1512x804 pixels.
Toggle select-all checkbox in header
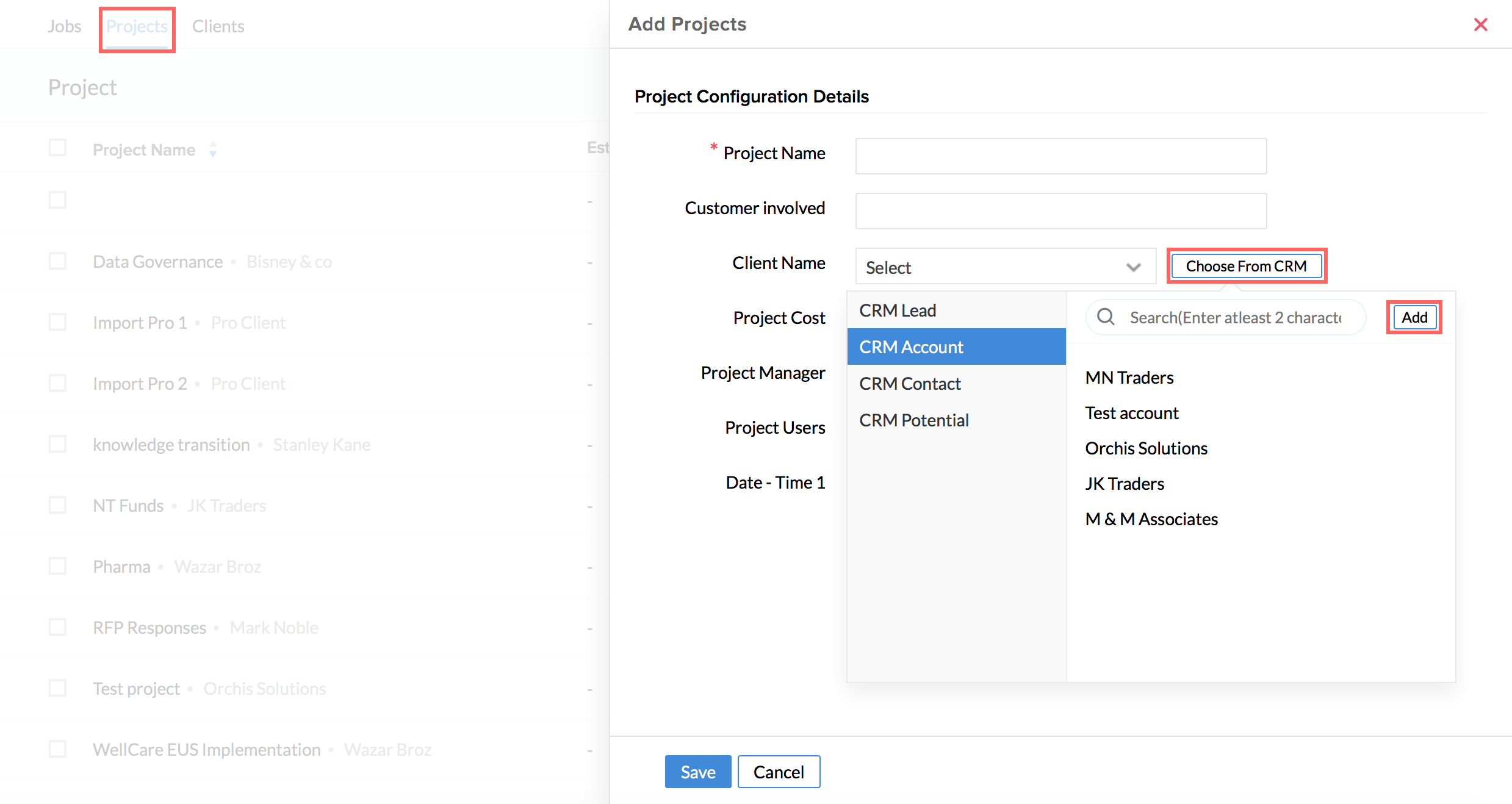pos(57,148)
